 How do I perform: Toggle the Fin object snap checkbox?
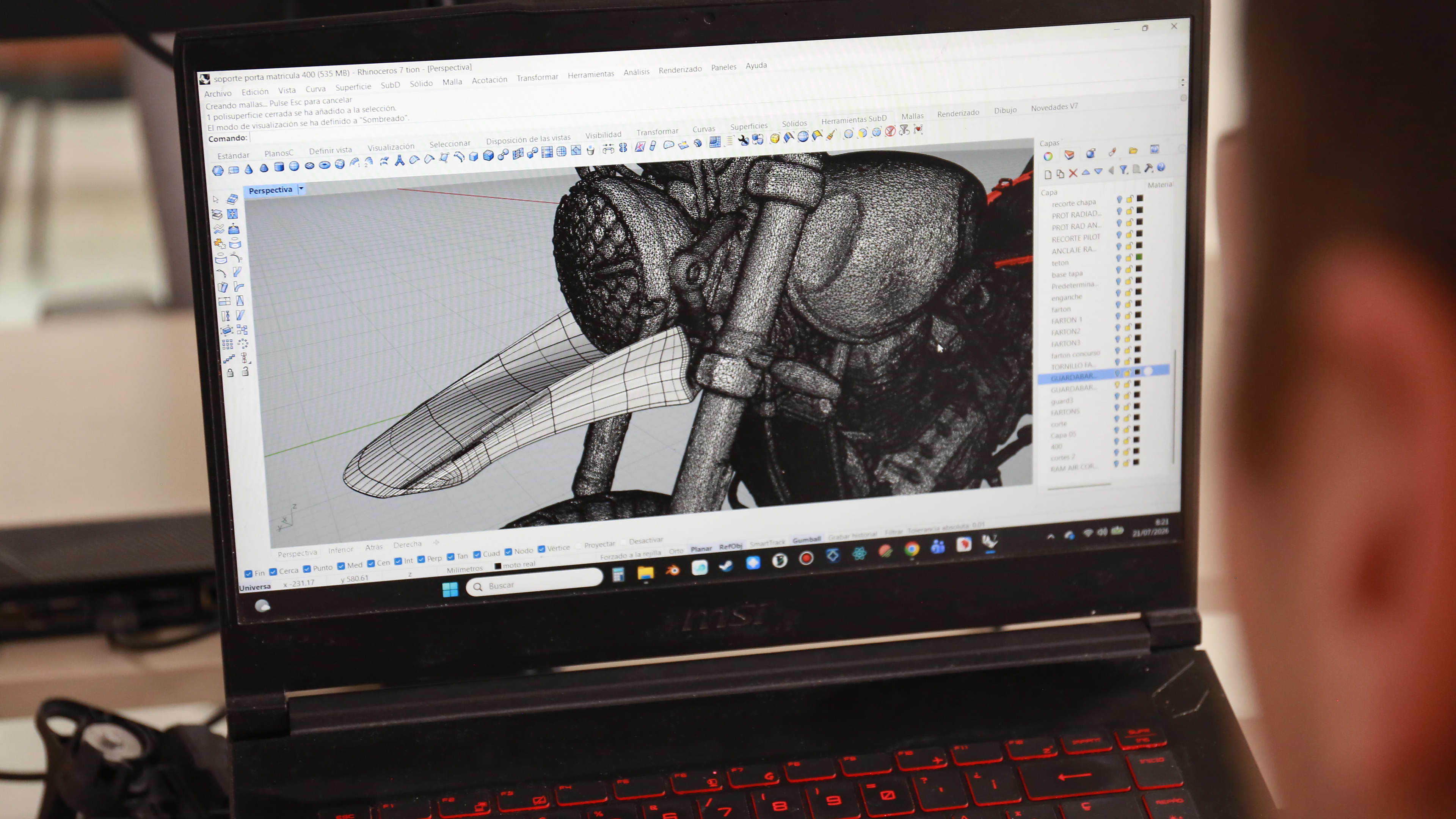point(249,574)
